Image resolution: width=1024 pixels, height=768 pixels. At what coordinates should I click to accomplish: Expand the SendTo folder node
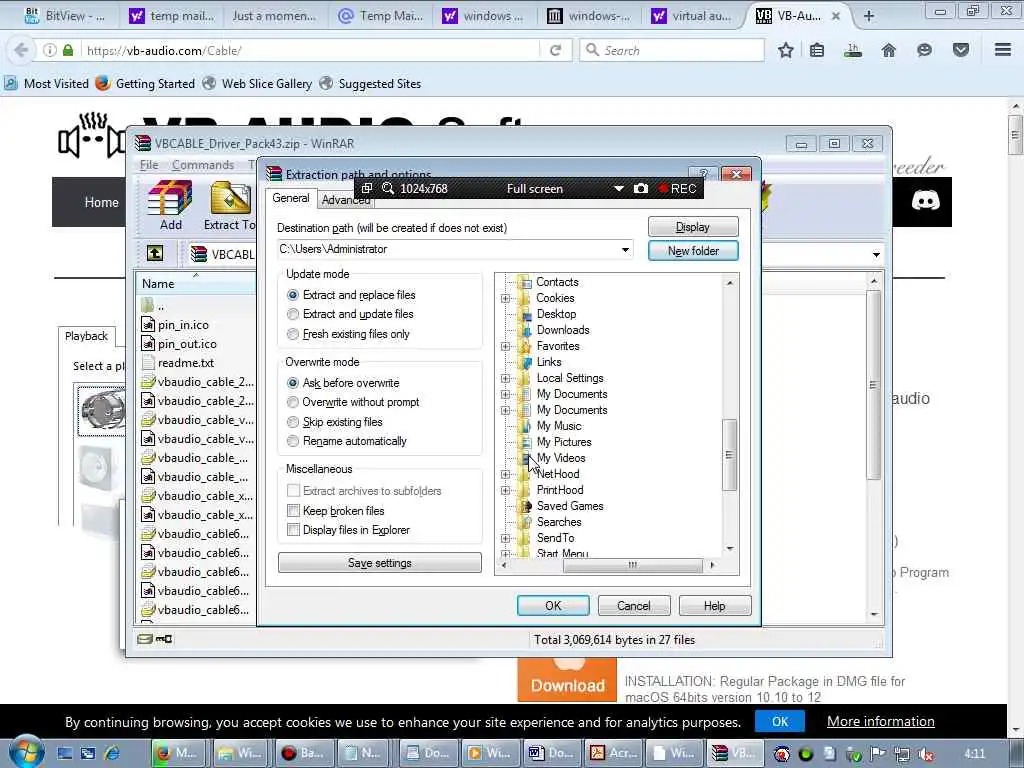[x=505, y=538]
